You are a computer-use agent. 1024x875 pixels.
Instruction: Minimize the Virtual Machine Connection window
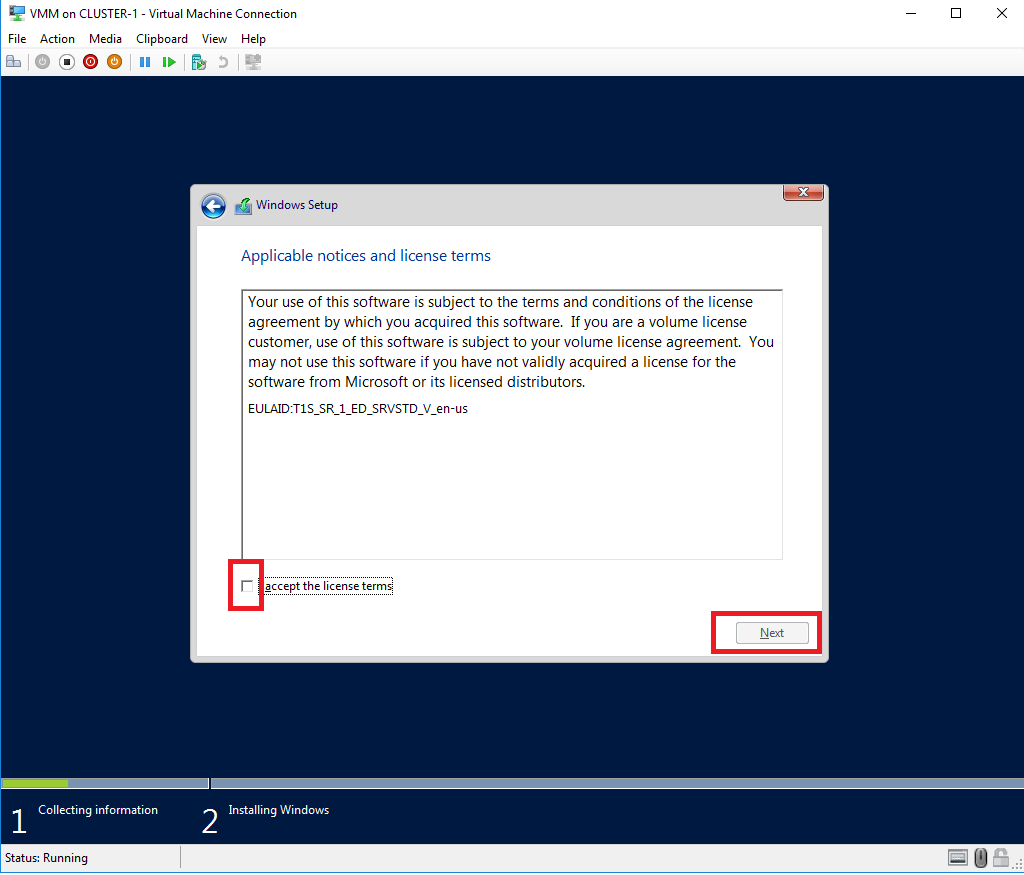click(x=911, y=13)
